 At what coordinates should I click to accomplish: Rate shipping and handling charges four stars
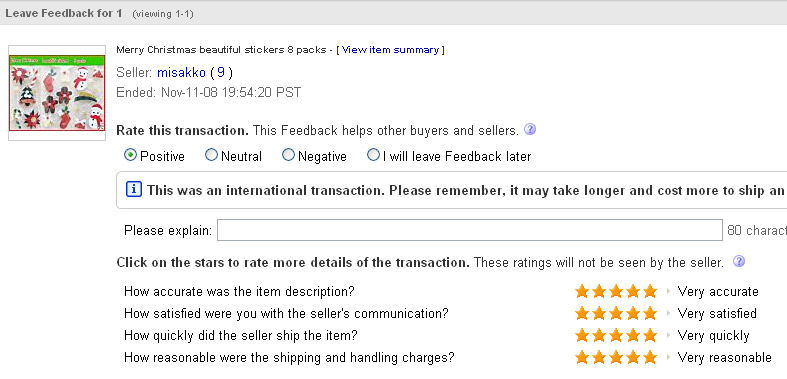[633, 357]
